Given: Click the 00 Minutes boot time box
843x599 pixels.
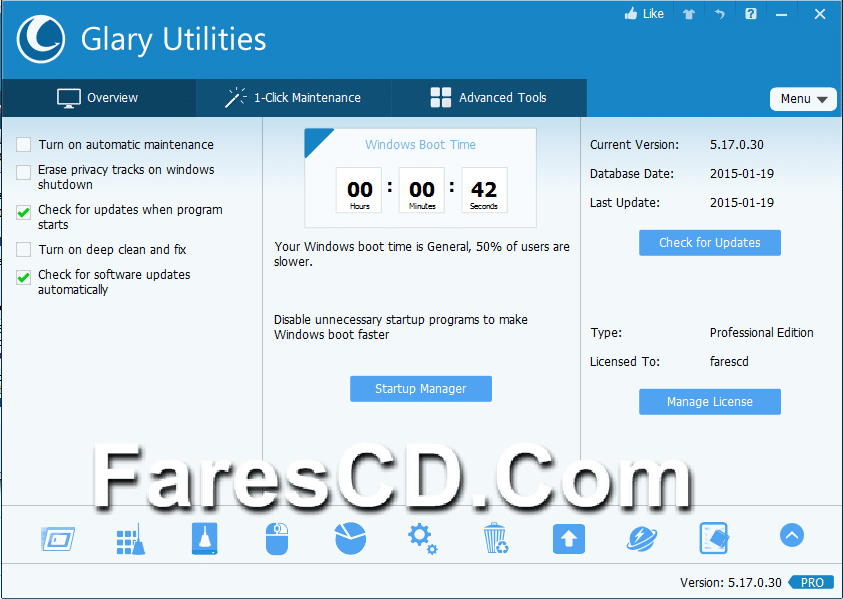Looking at the screenshot, I should 422,190.
